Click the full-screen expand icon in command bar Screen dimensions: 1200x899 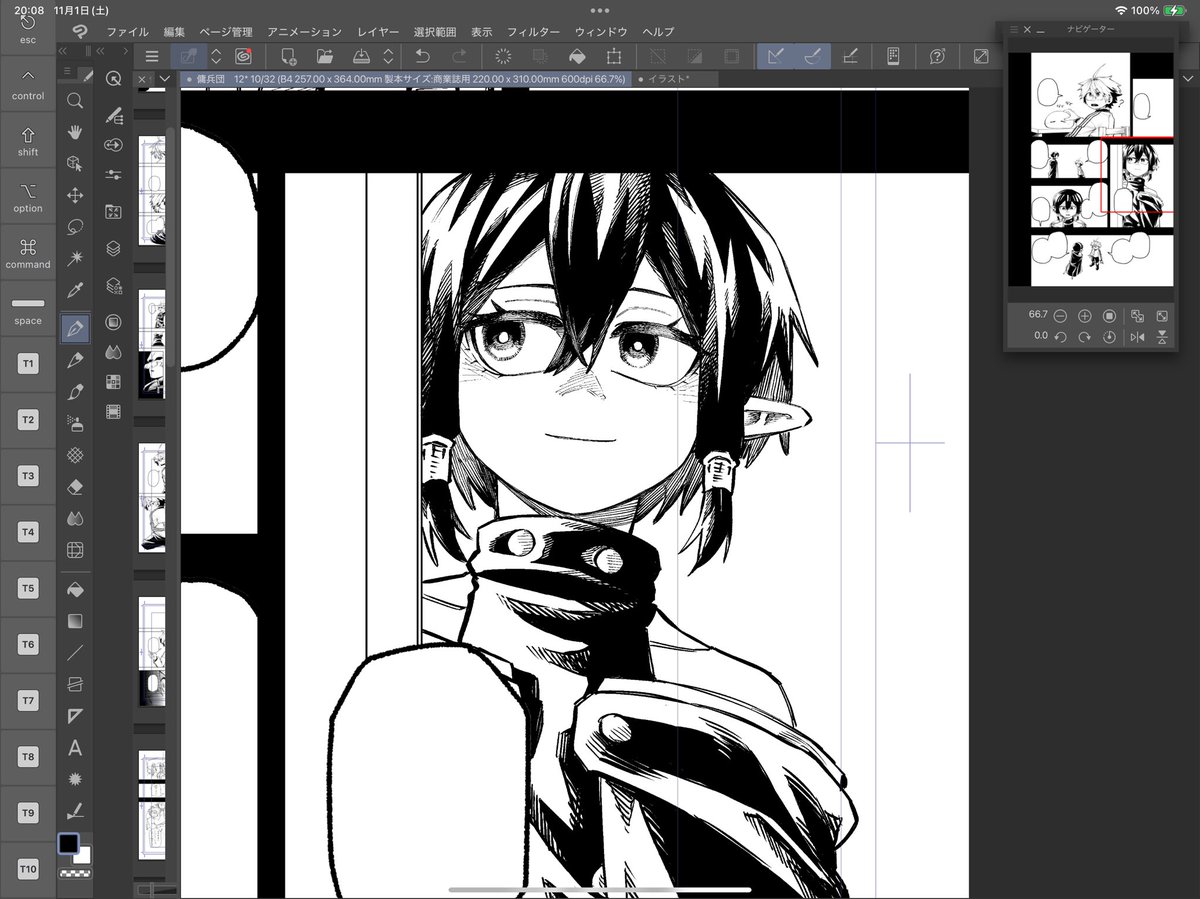point(981,56)
